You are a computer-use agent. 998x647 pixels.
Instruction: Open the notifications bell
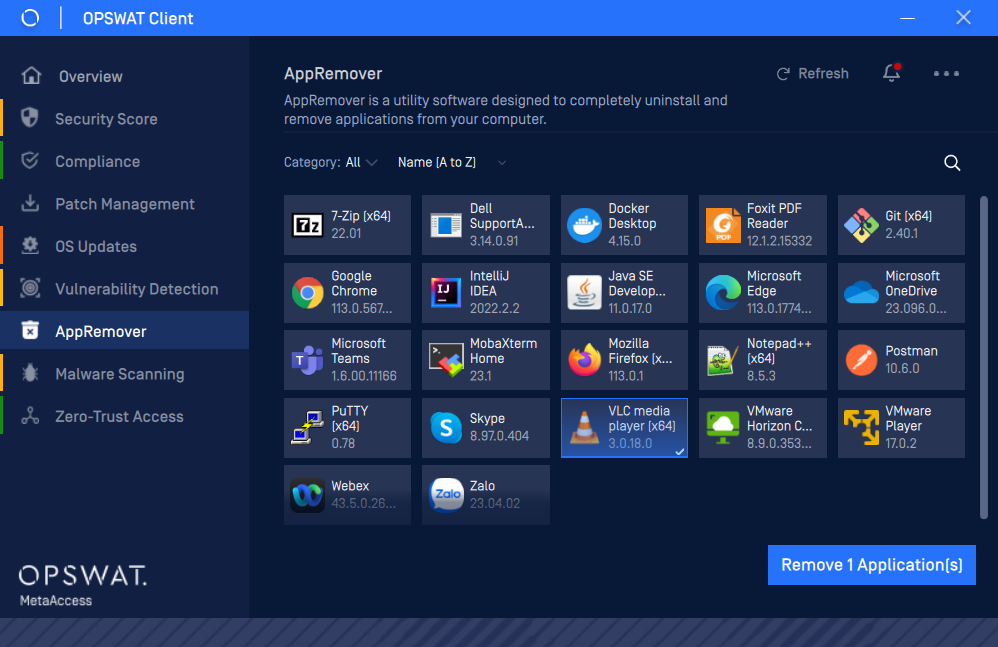(892, 73)
